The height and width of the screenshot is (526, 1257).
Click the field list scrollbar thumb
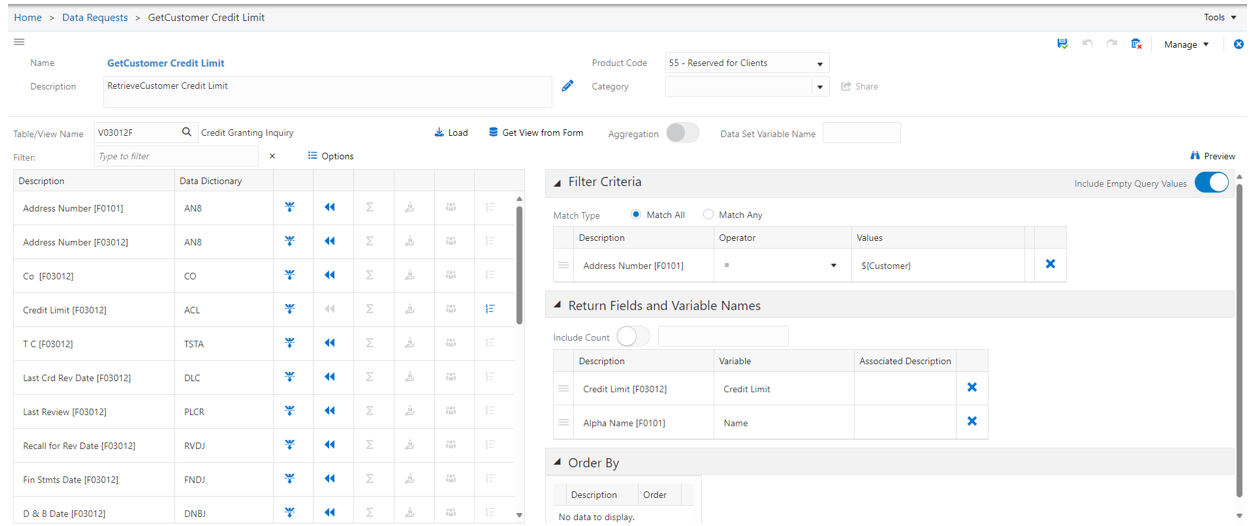point(519,265)
